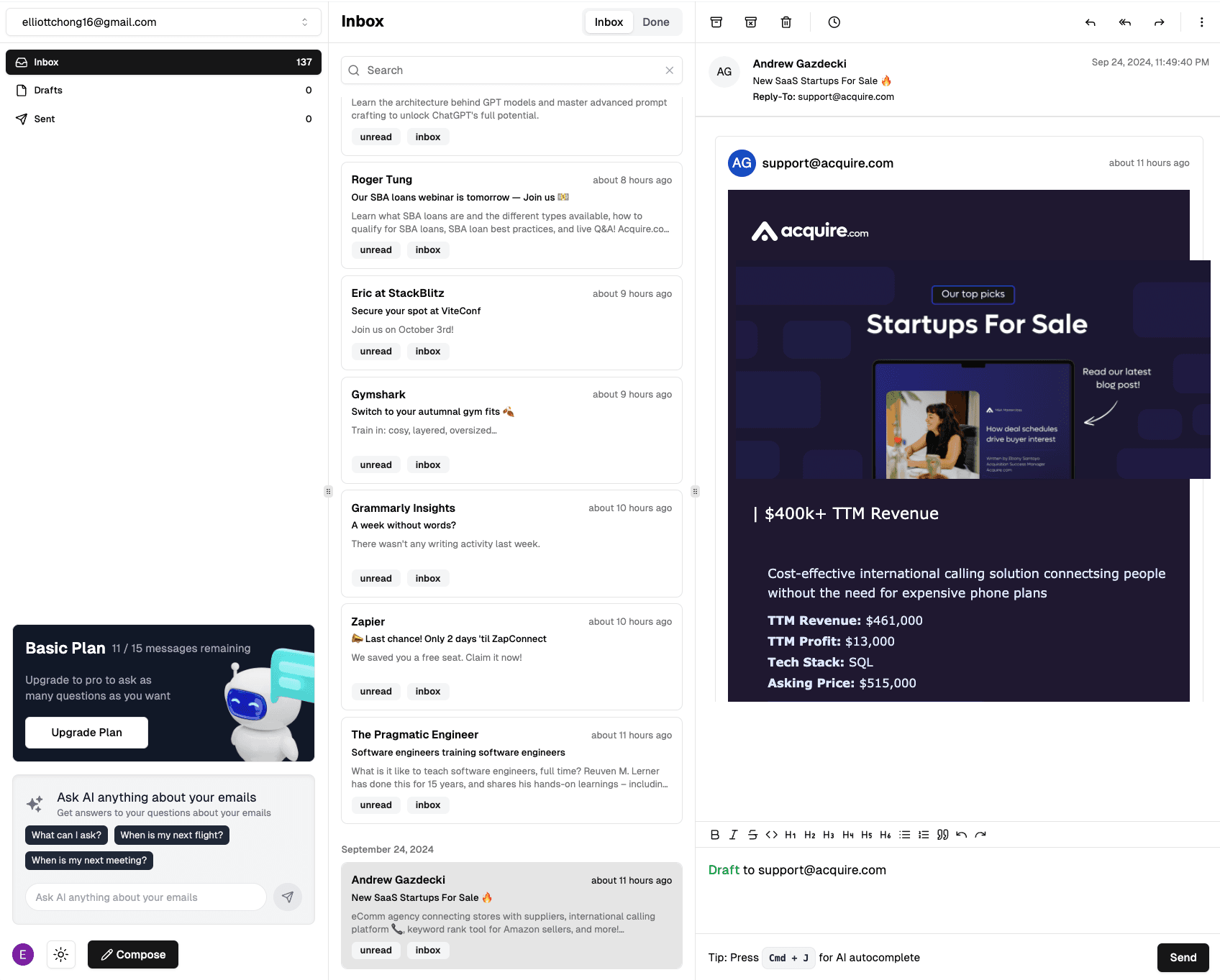Click the Upgrade Plan button

click(87, 733)
